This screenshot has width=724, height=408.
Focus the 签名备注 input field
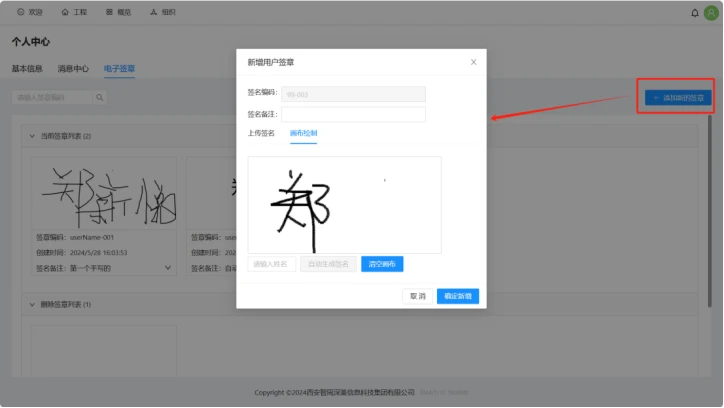353,114
